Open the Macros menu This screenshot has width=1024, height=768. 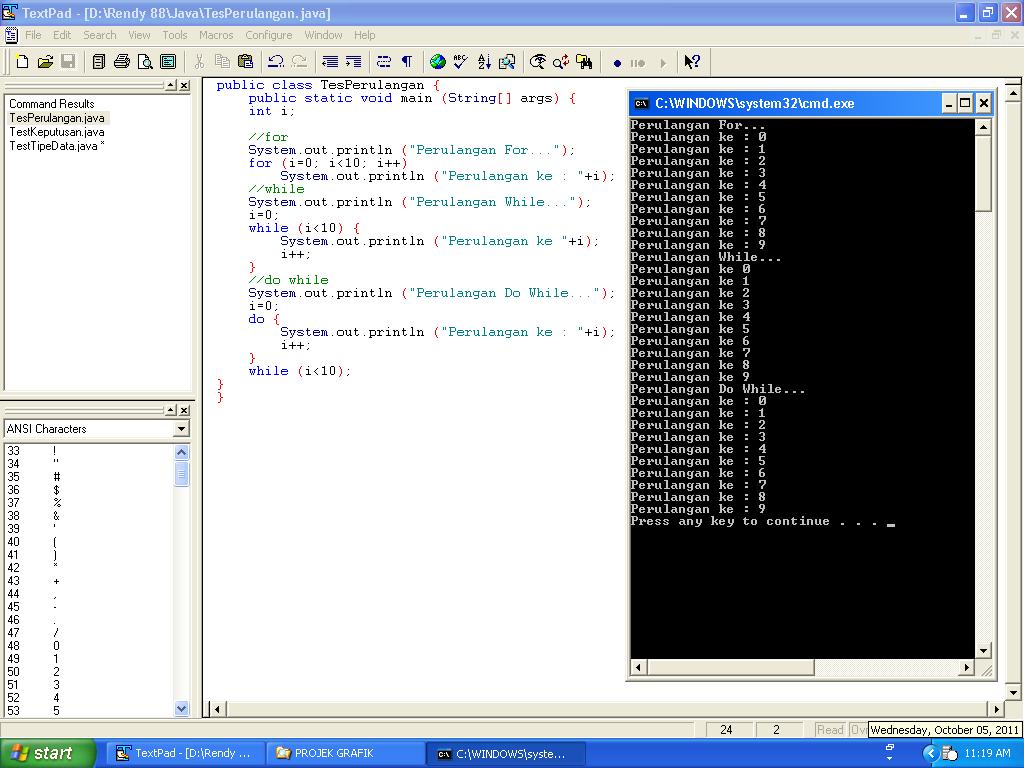point(216,35)
